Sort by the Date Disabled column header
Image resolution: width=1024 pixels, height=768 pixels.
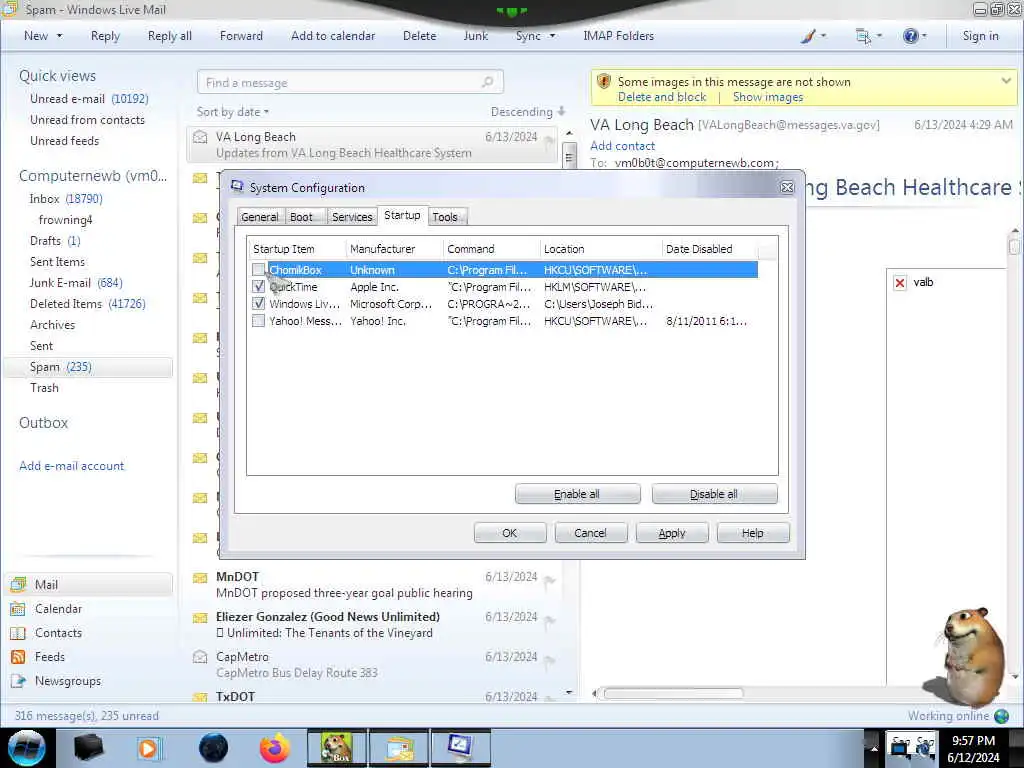709,249
